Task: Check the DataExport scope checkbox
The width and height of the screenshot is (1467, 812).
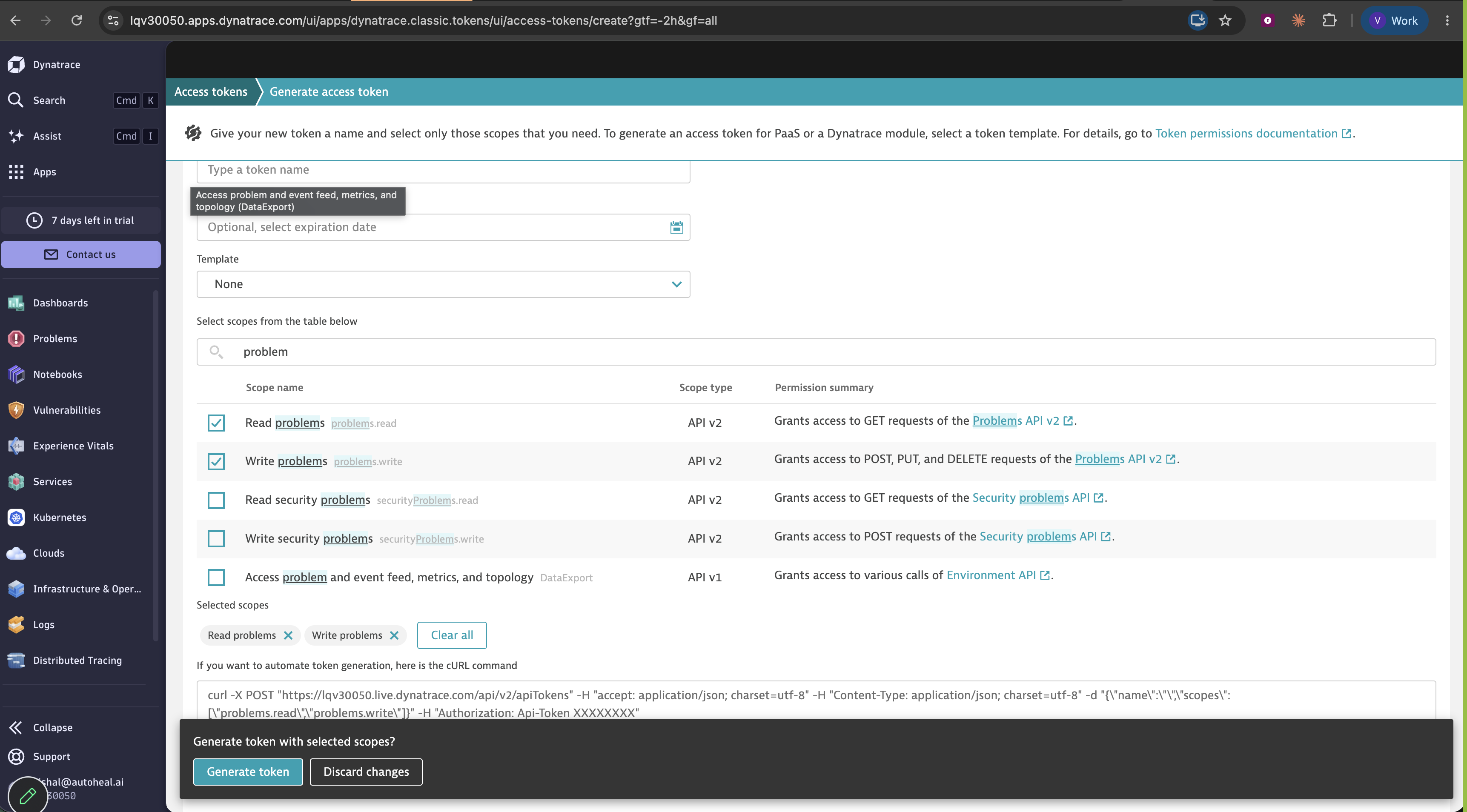Action: (x=216, y=577)
